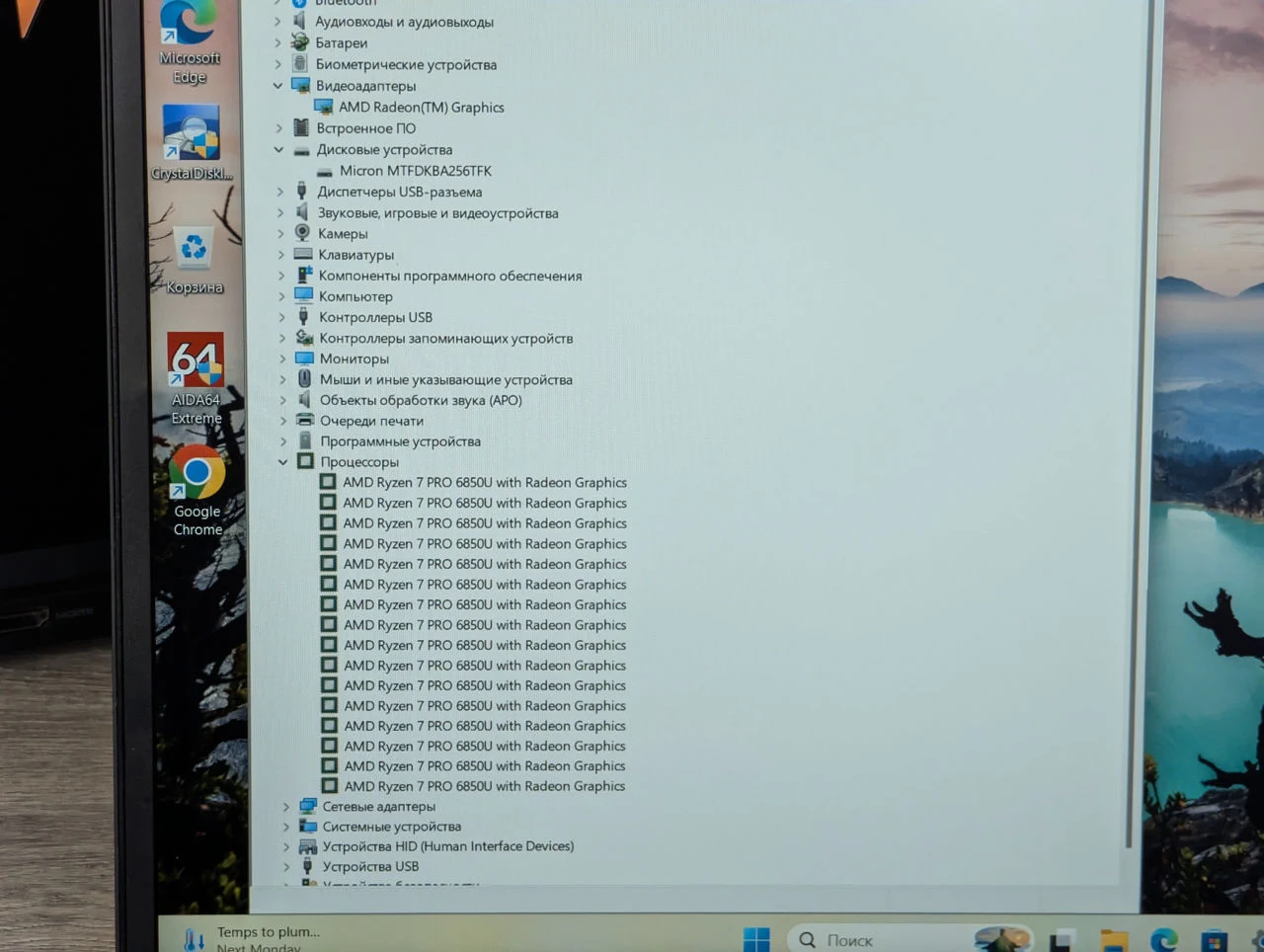Screen dimensions: 1264x952
Task: Expand the Аудиовходы и аудиовыходы category
Action: (x=277, y=22)
